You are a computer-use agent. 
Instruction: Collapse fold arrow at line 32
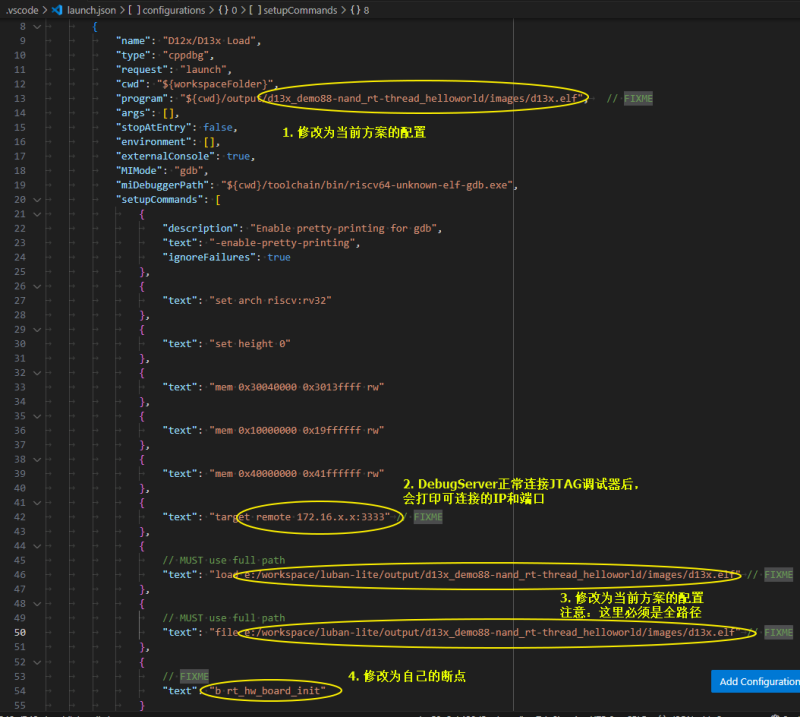[x=37, y=373]
